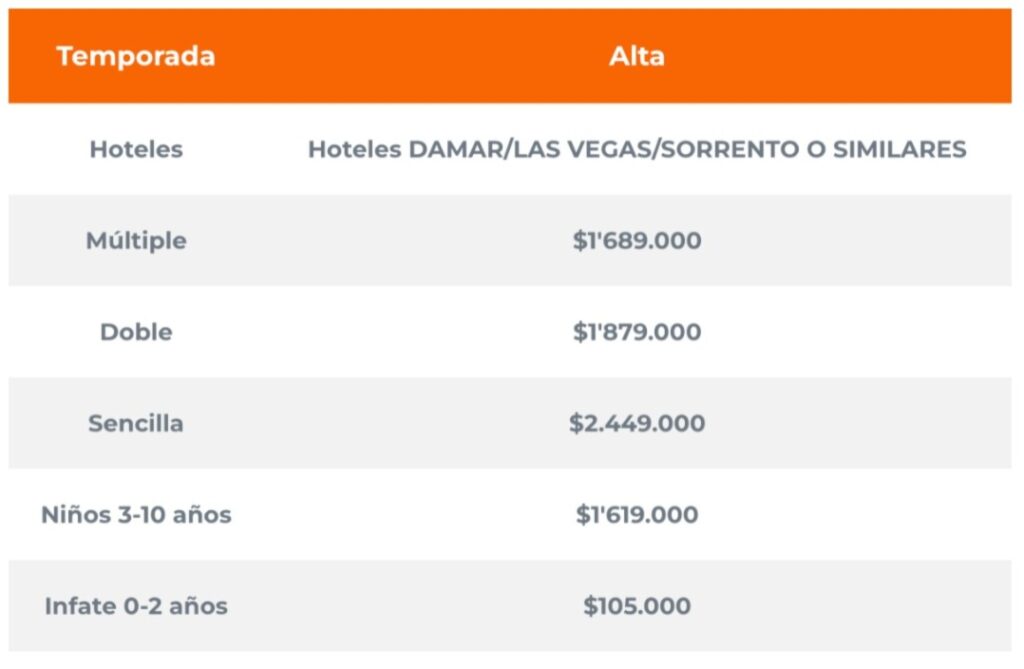Click the $105.000 price
Viewport: 1024px width, 669px height.
(637, 606)
